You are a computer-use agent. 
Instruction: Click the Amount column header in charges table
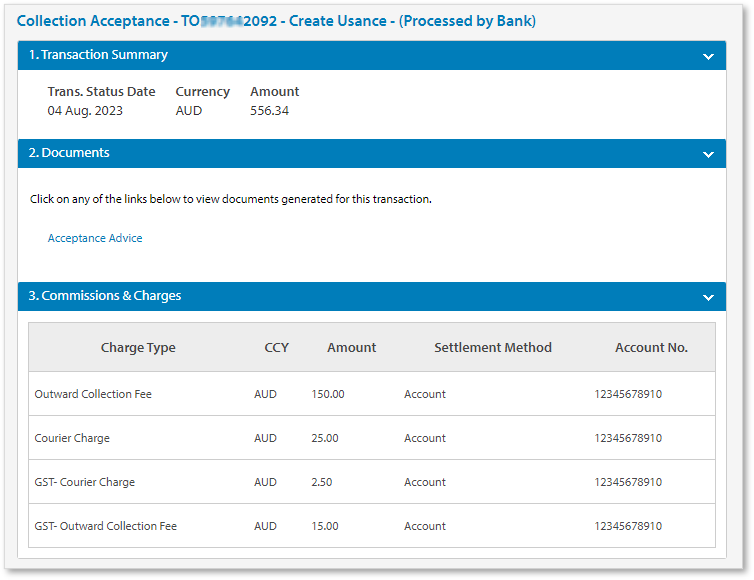[x=351, y=348]
